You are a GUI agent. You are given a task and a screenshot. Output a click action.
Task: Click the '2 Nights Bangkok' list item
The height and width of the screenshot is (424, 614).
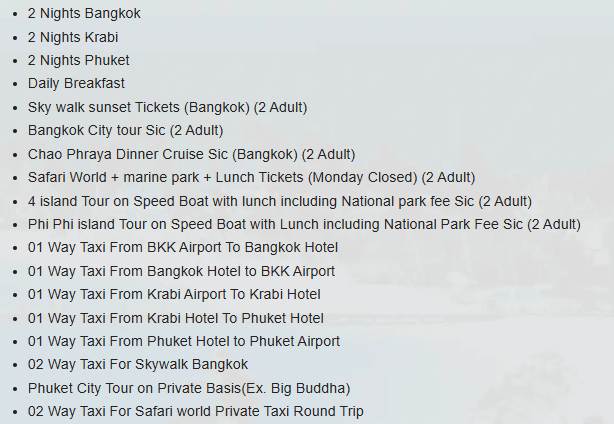tap(84, 13)
